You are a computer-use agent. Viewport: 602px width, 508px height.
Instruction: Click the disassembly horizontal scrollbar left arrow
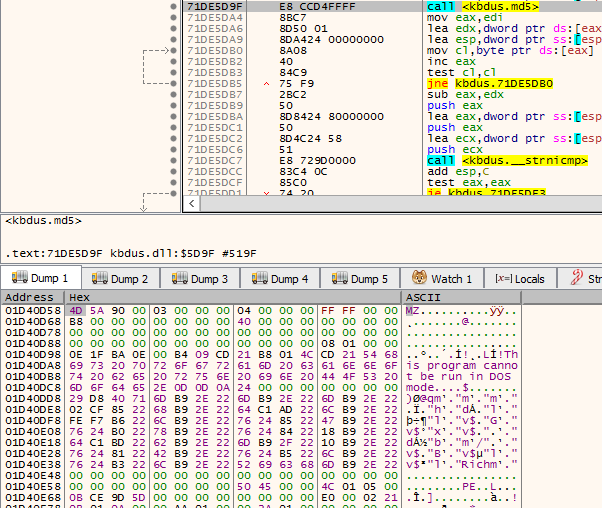[x=192, y=204]
